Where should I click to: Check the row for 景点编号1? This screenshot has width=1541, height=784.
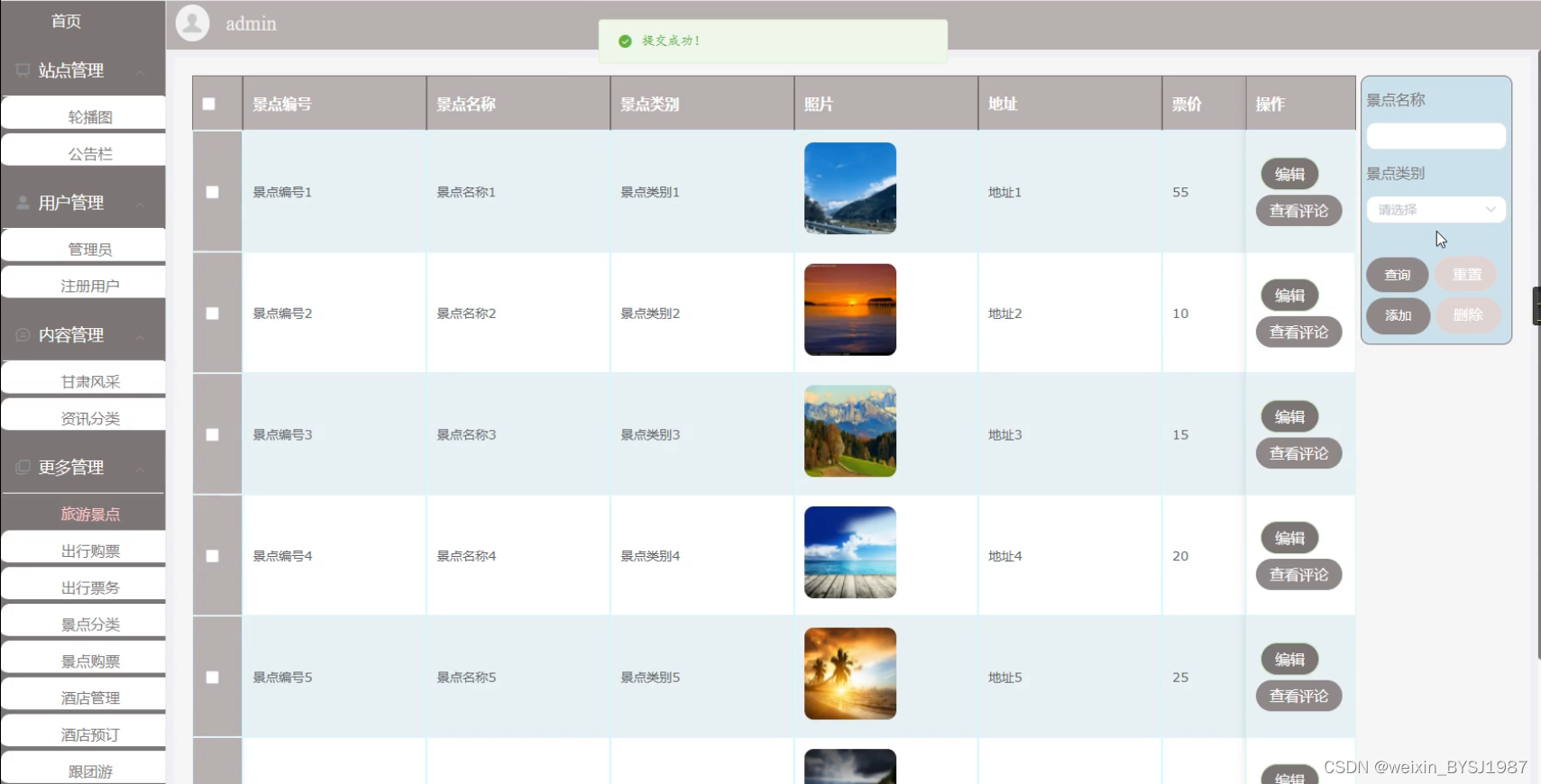click(x=212, y=192)
